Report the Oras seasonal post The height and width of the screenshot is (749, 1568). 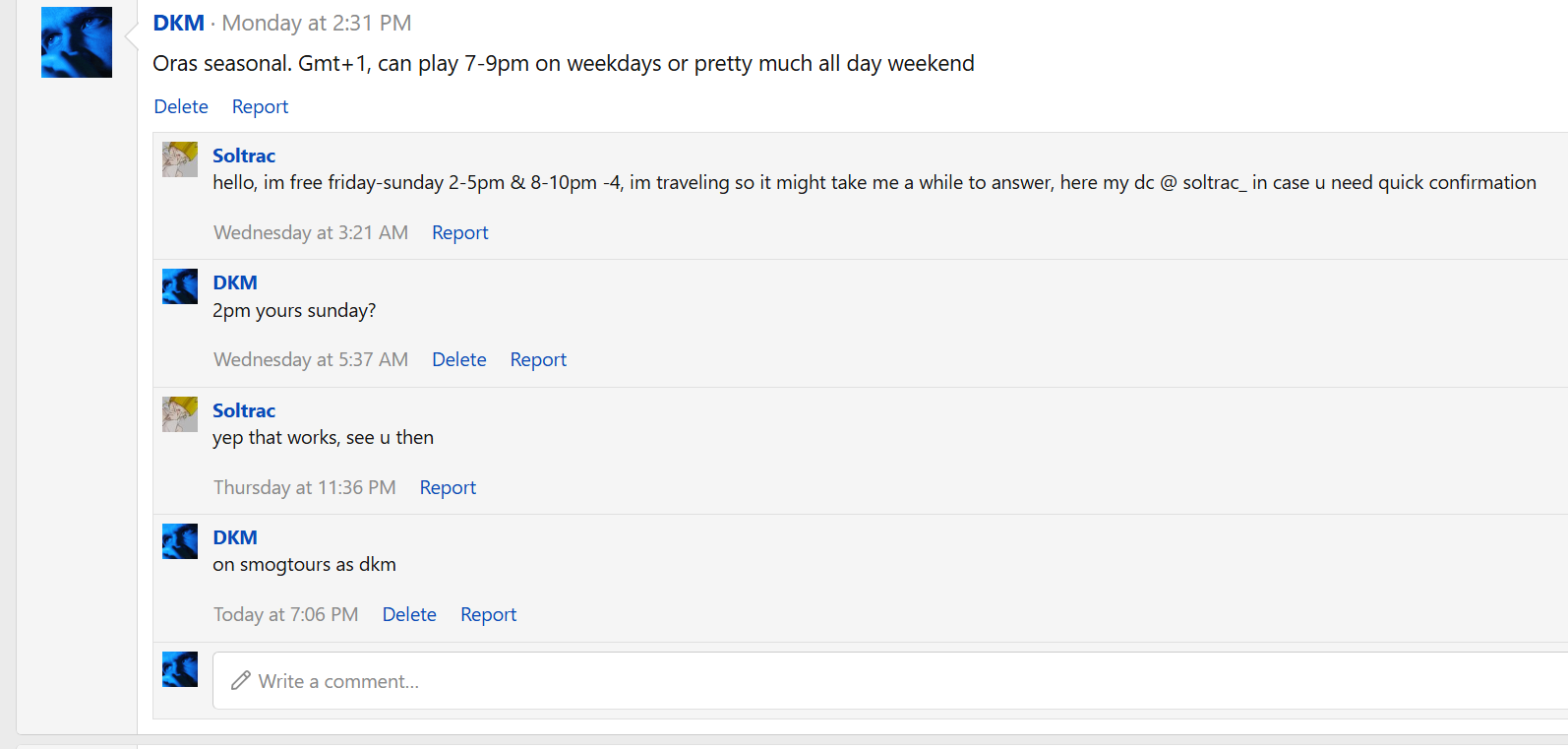tap(260, 106)
